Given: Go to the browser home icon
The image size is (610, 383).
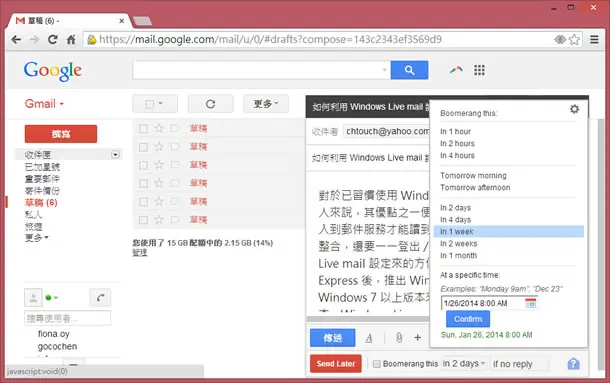Looking at the screenshot, I should pos(71,39).
